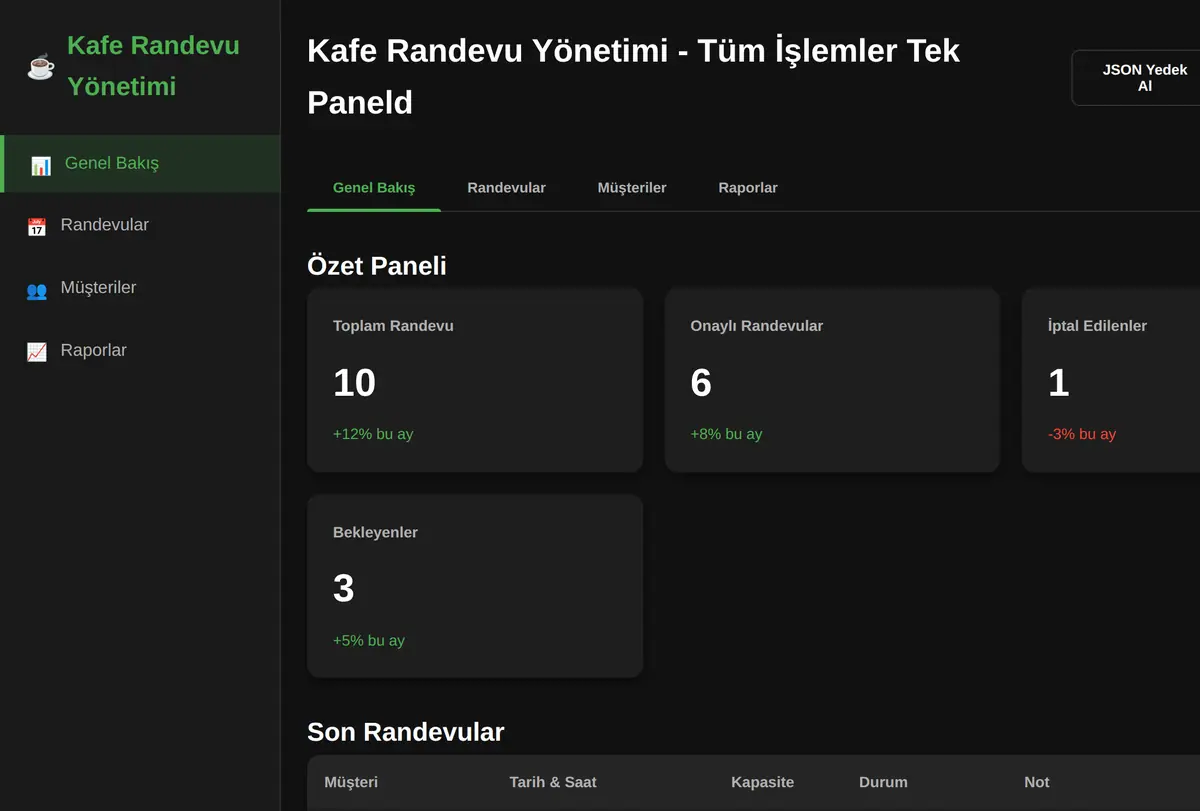Click the -3% bu ay text
The image size is (1200, 811).
[1082, 434]
